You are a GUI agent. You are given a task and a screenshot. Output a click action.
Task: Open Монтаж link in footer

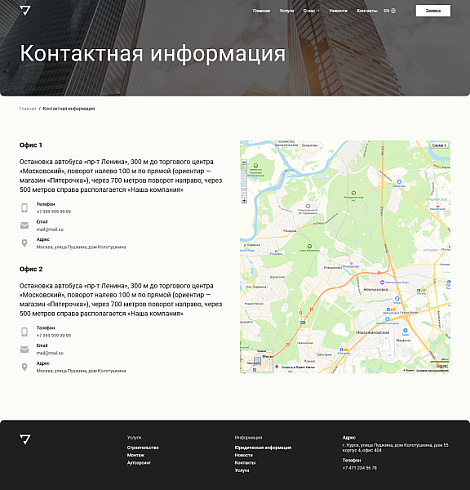[135, 455]
